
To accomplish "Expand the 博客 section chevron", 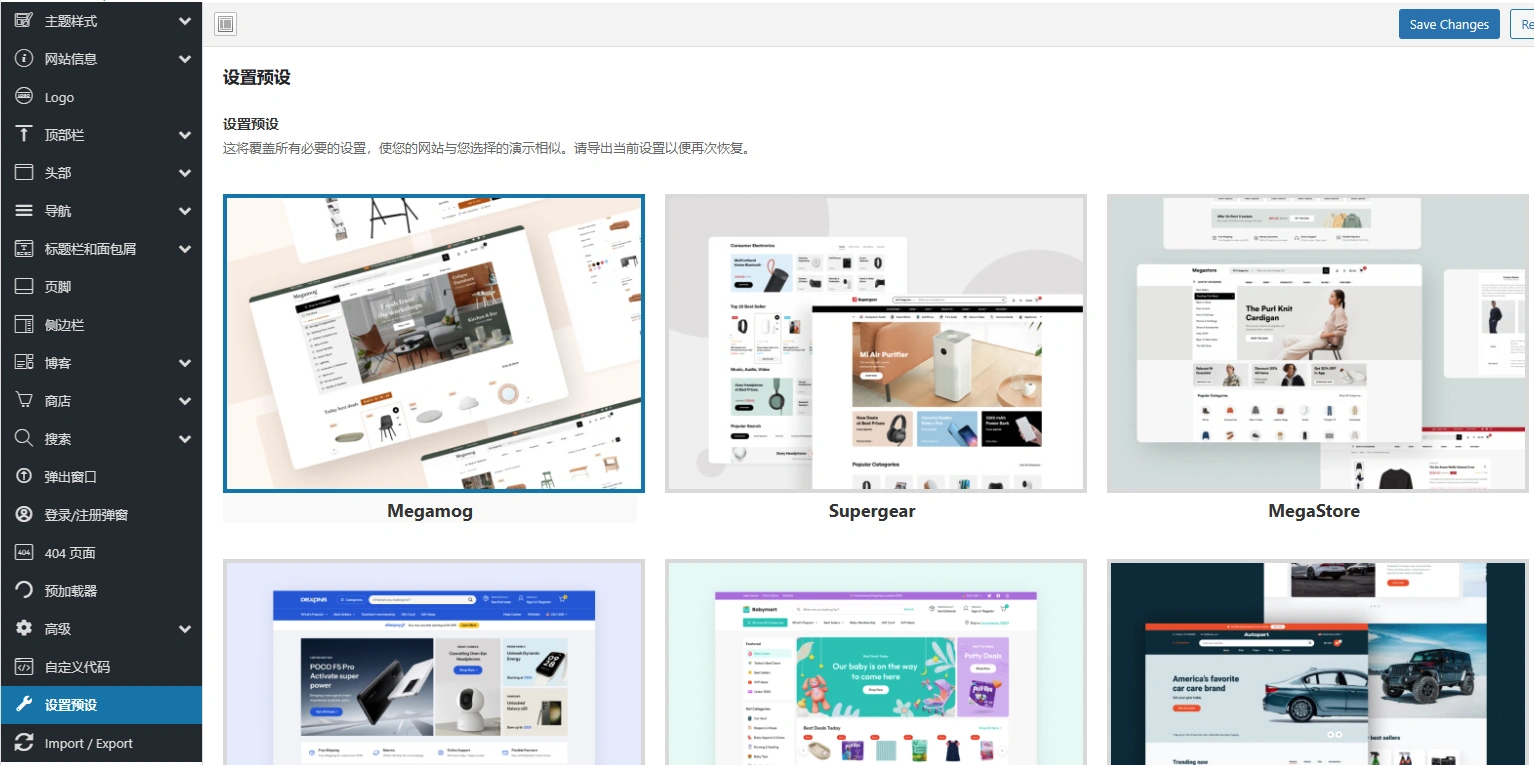I will pos(184,362).
